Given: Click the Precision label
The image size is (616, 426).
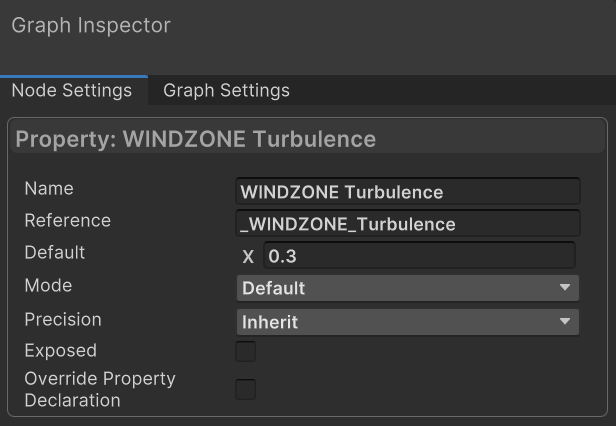Looking at the screenshot, I should (63, 320).
